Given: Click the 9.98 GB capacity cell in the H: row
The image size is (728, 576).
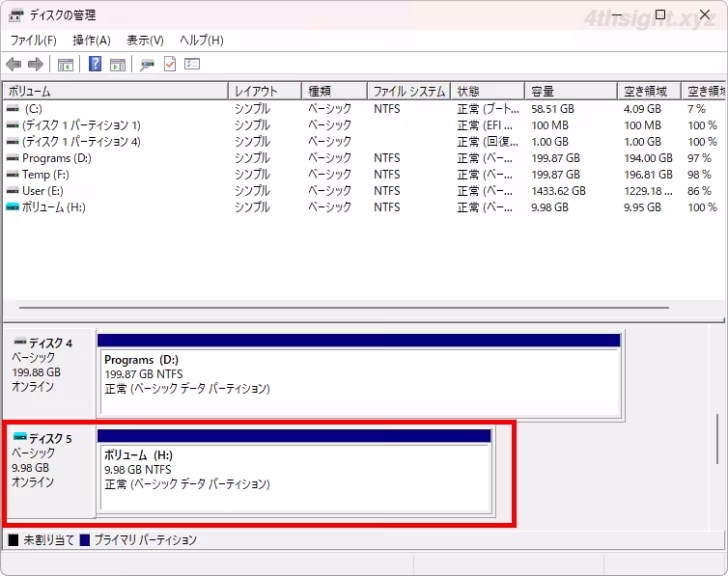Looking at the screenshot, I should pos(550,207).
